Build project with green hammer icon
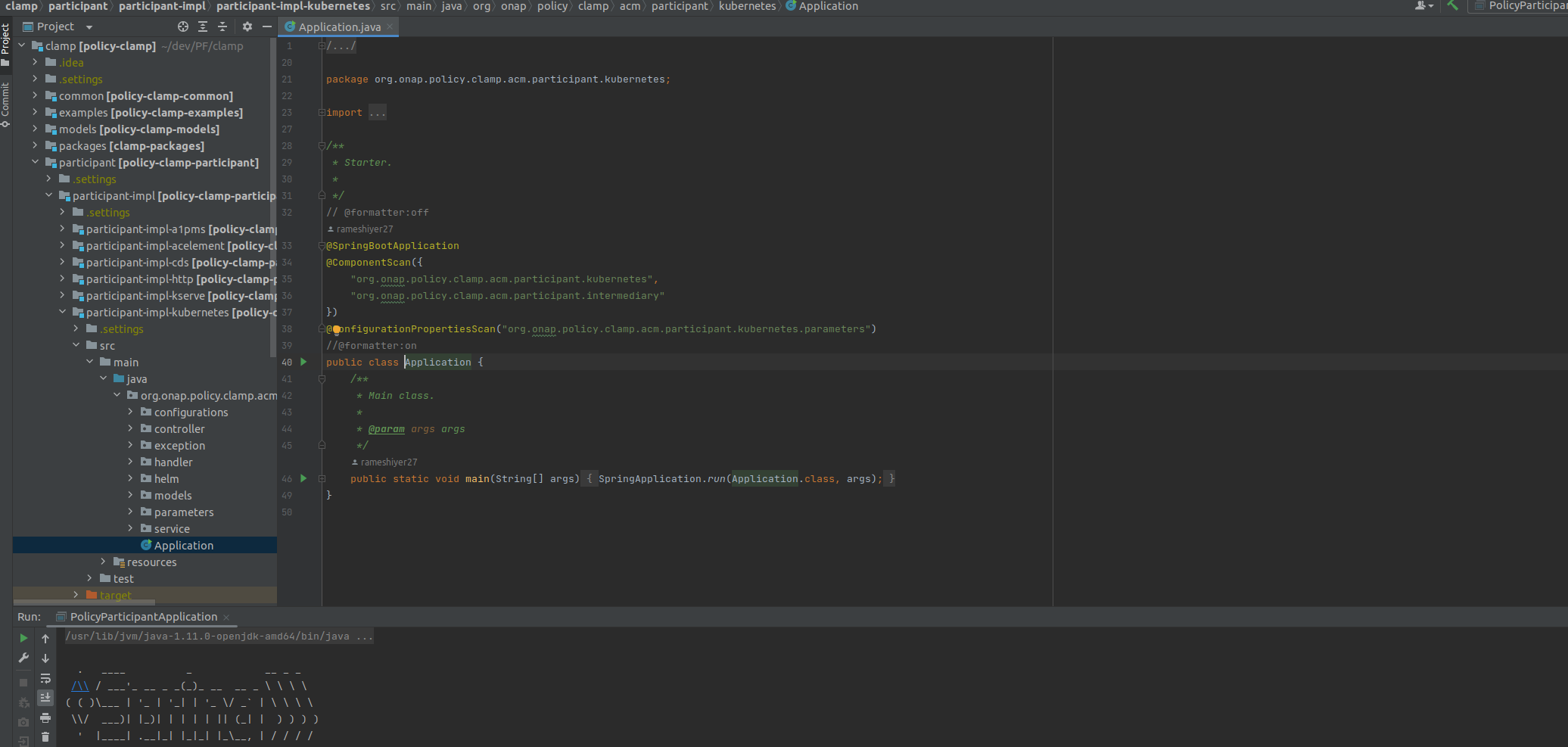1568x747 pixels. point(1452,5)
